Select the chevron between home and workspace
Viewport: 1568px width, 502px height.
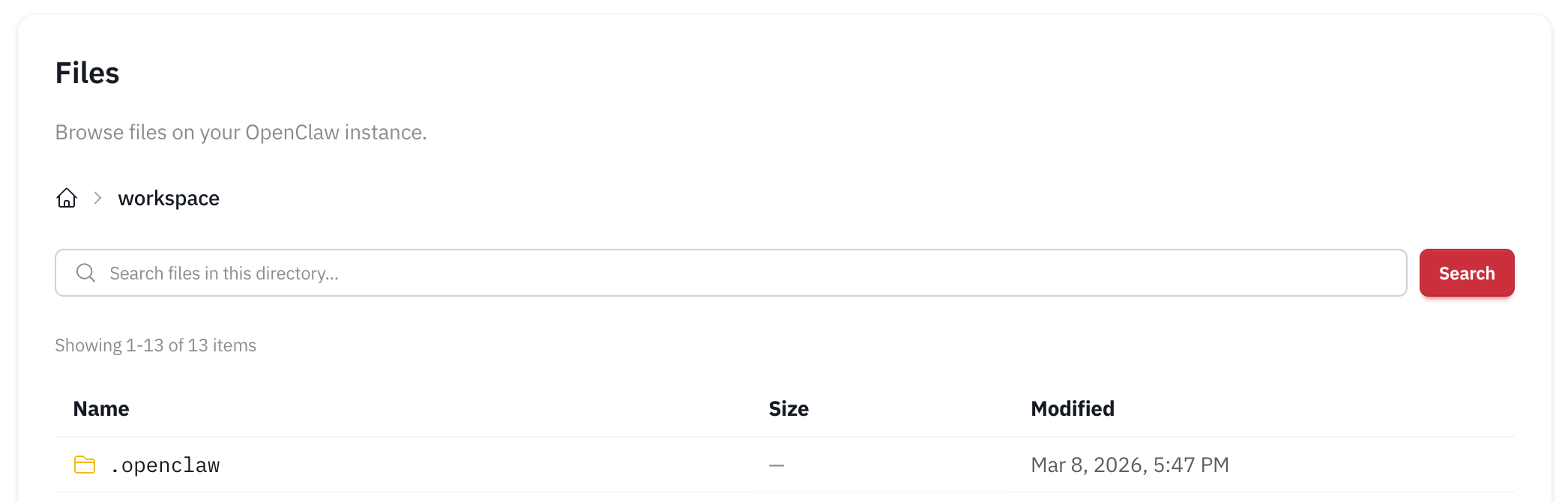click(97, 198)
